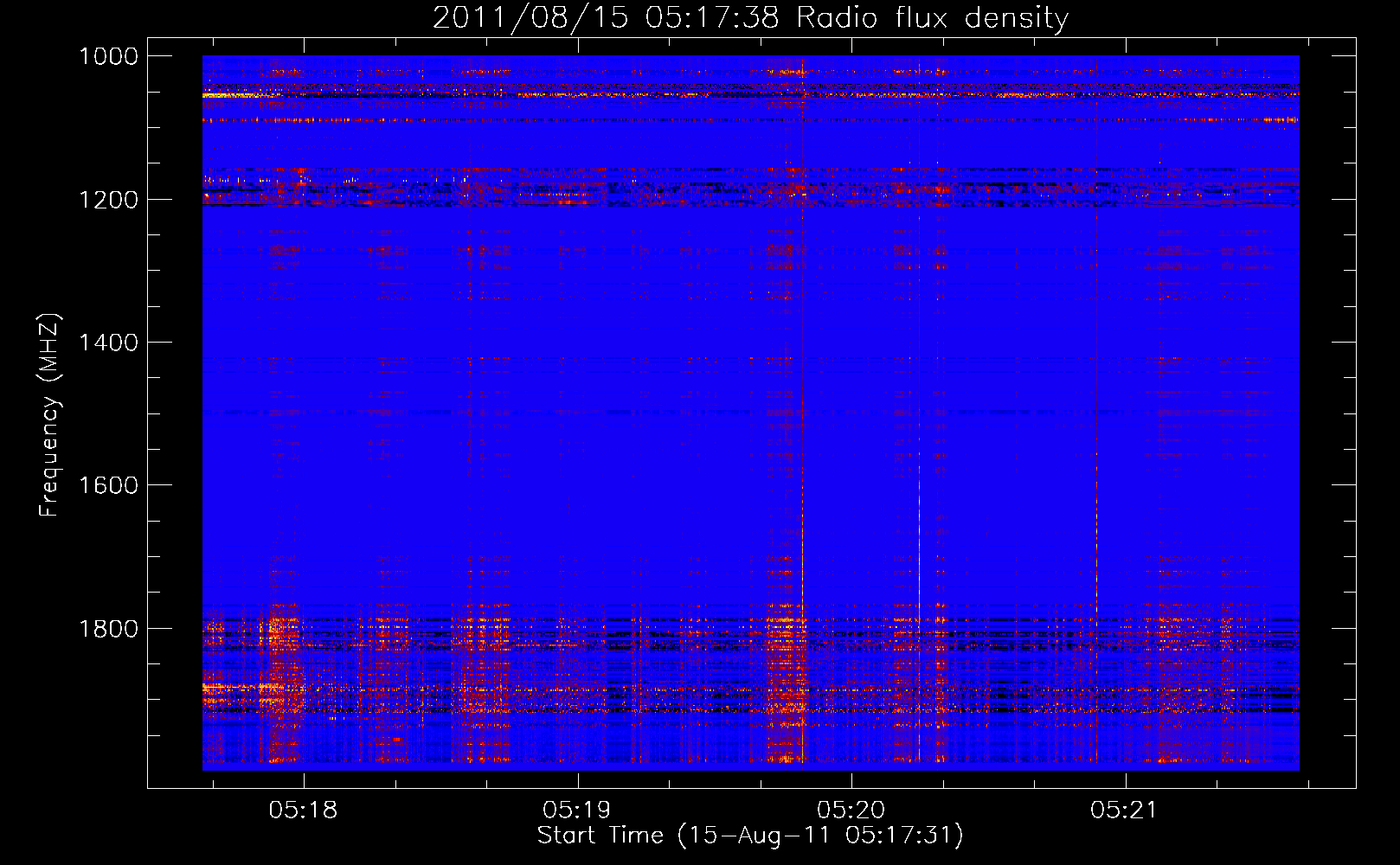Click the "Frequency (MHZ)" axis label
The height and width of the screenshot is (865, 1400).
pos(50,415)
